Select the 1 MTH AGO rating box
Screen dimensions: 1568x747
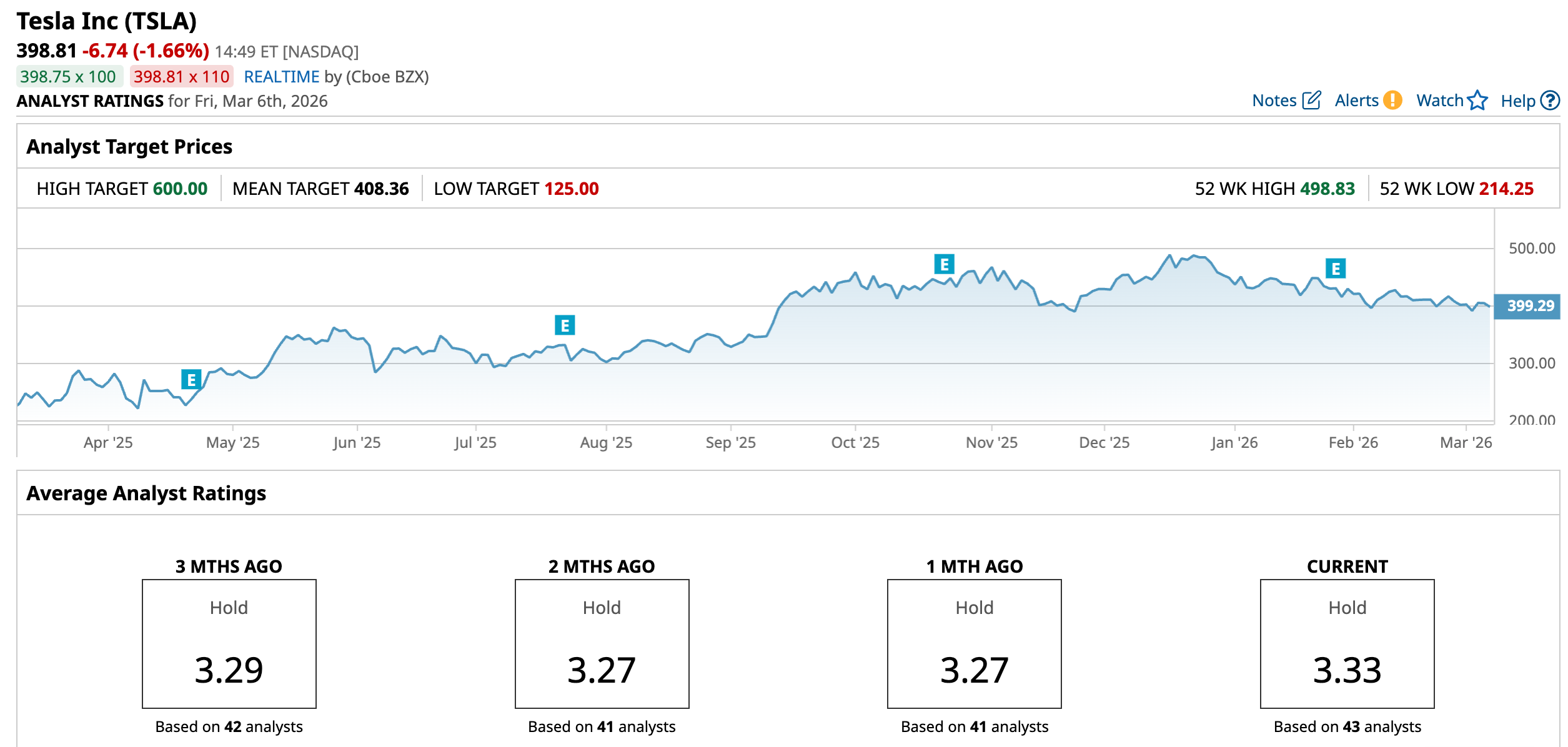(x=974, y=643)
